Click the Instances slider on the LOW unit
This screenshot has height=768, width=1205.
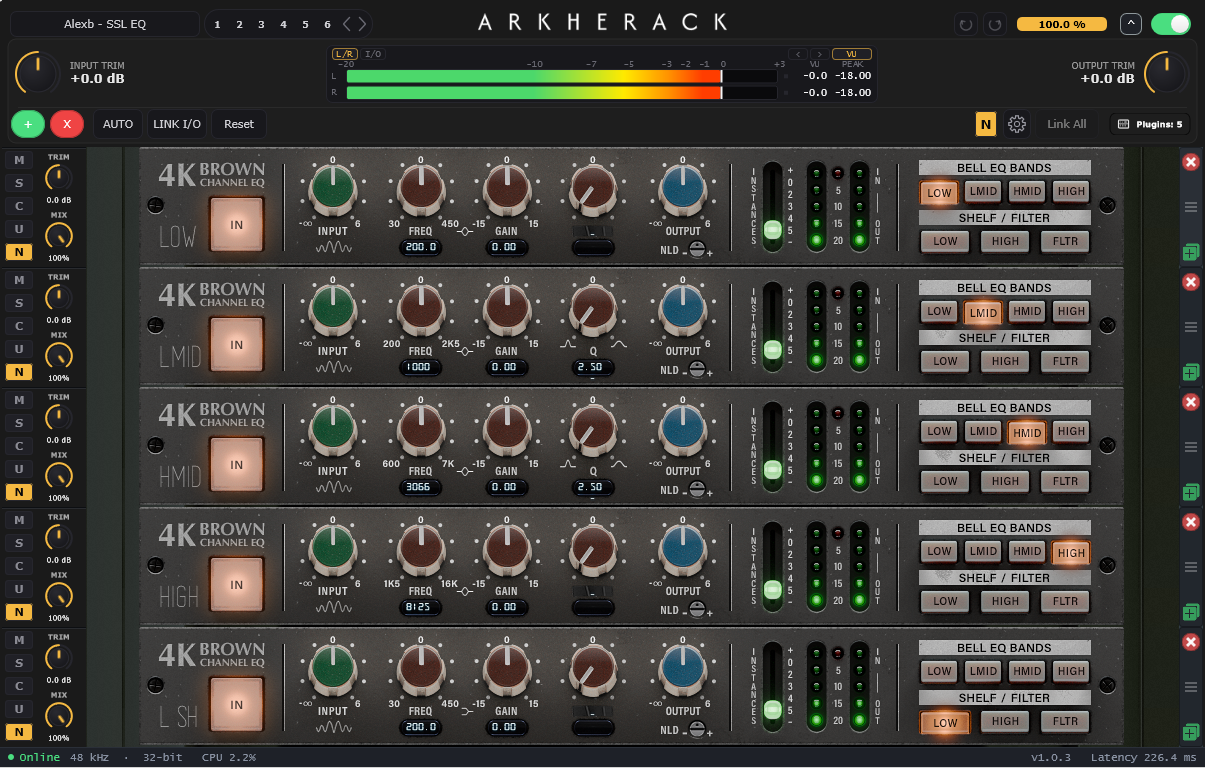[772, 207]
